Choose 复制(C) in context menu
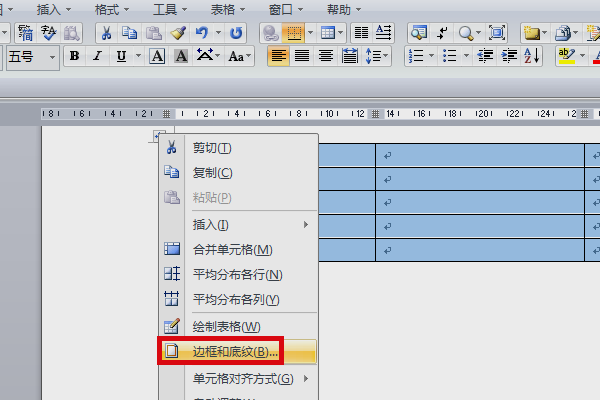This screenshot has height=400, width=600. click(x=238, y=173)
